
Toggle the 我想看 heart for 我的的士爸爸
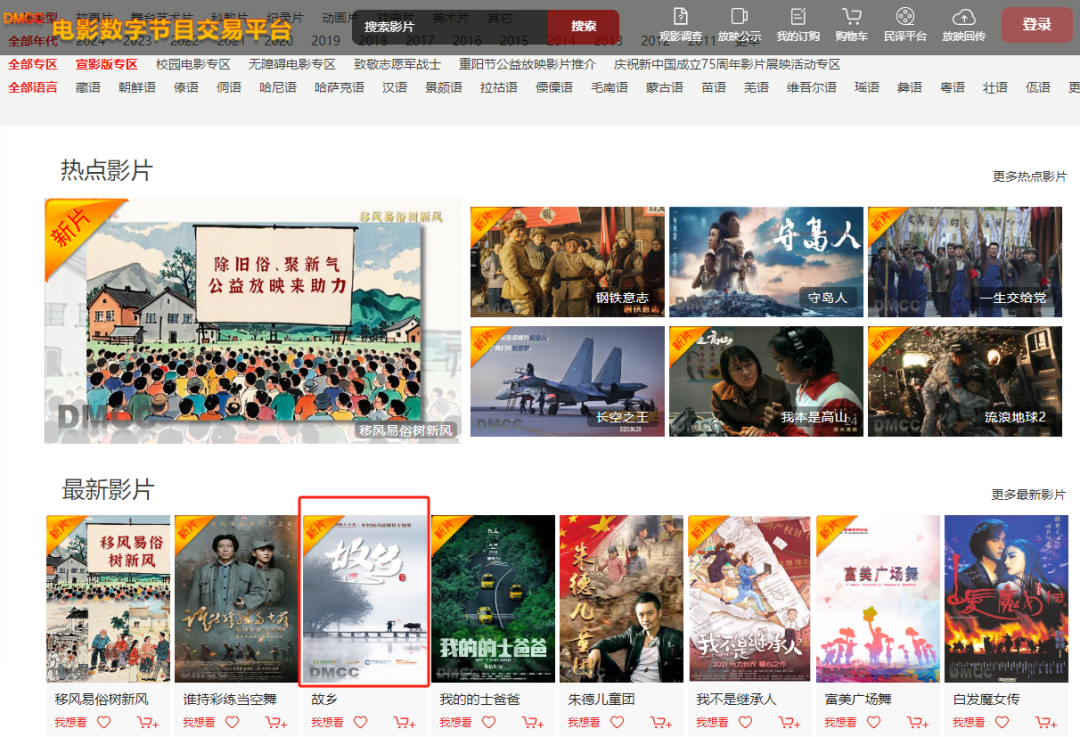[488, 723]
